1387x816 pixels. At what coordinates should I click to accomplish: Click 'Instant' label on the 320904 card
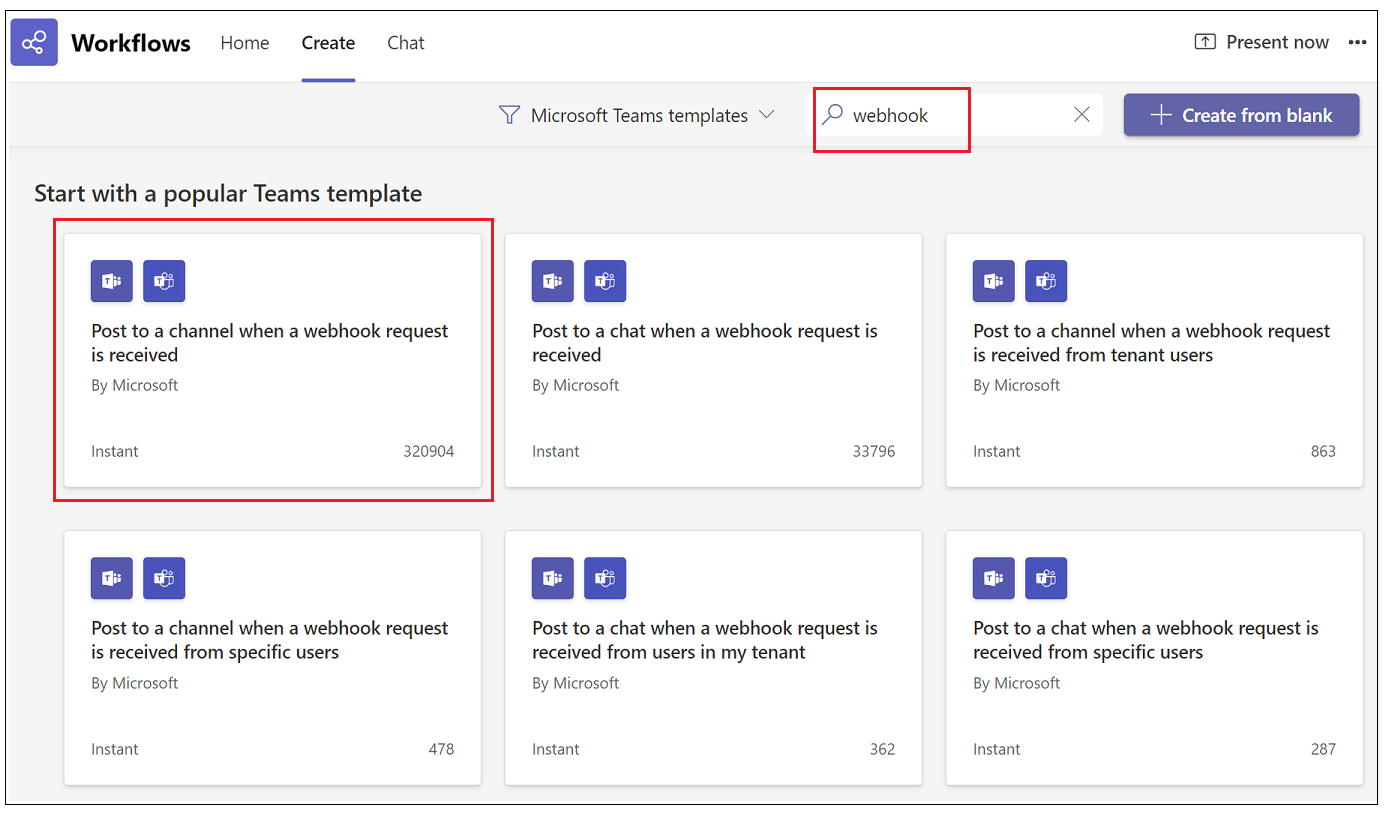pos(115,451)
